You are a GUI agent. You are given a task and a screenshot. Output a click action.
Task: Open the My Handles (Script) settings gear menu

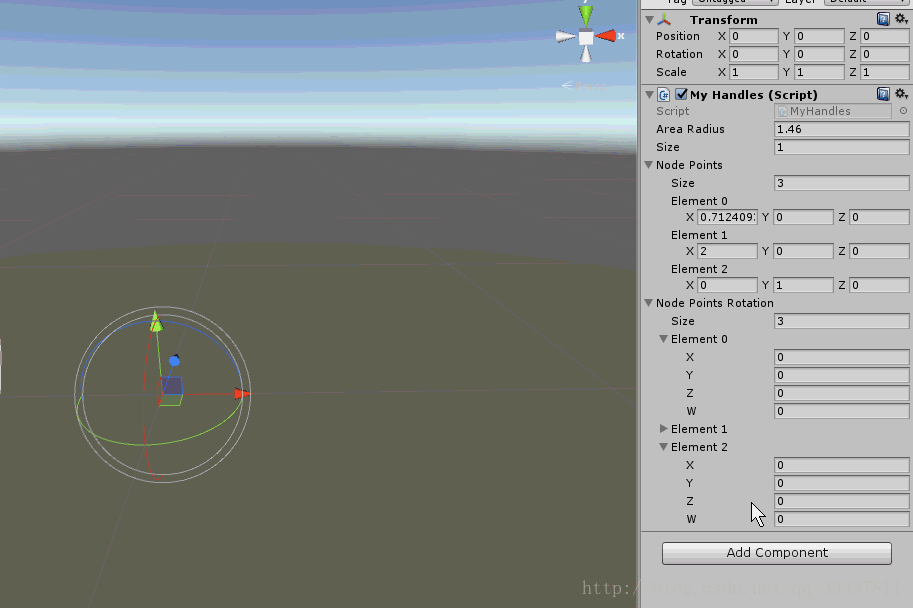903,93
